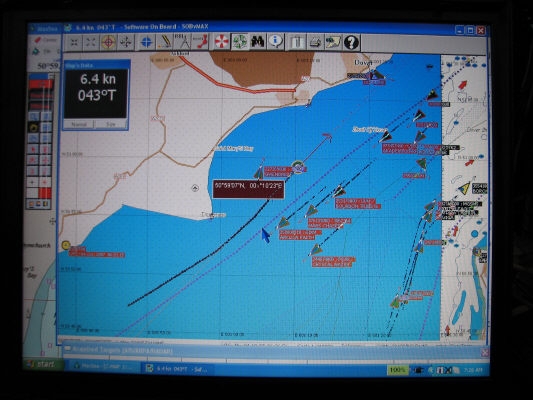Click the Normal button in Ship's Data
This screenshot has width=533, height=400.
tap(79, 124)
